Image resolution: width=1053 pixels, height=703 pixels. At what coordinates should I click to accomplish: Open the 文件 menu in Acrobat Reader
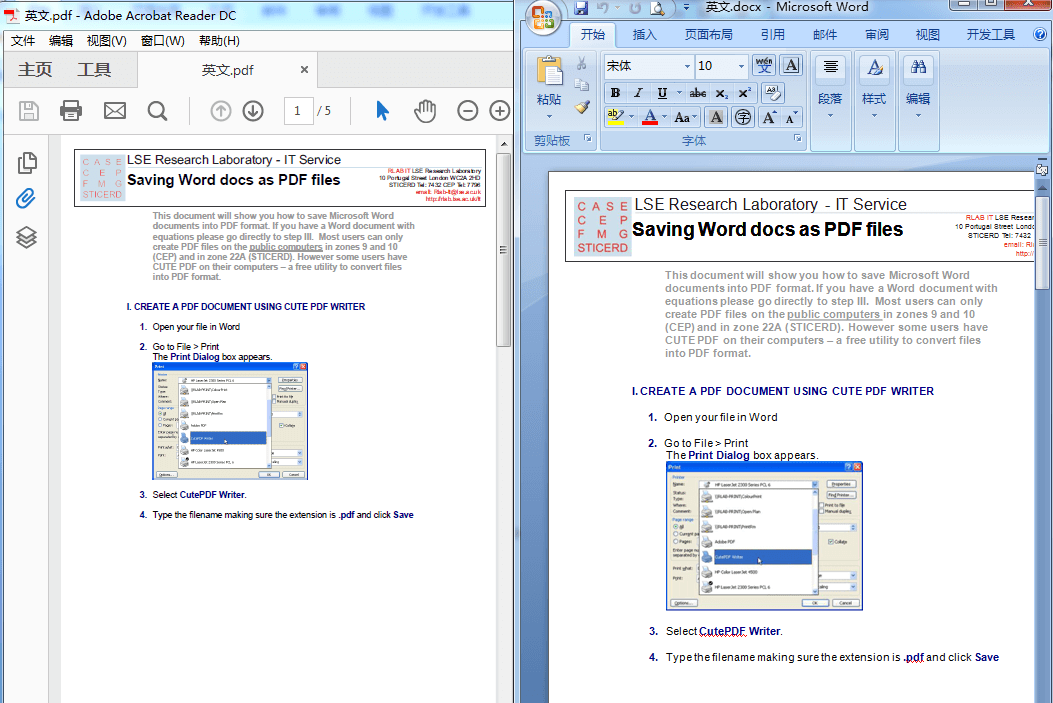point(23,41)
